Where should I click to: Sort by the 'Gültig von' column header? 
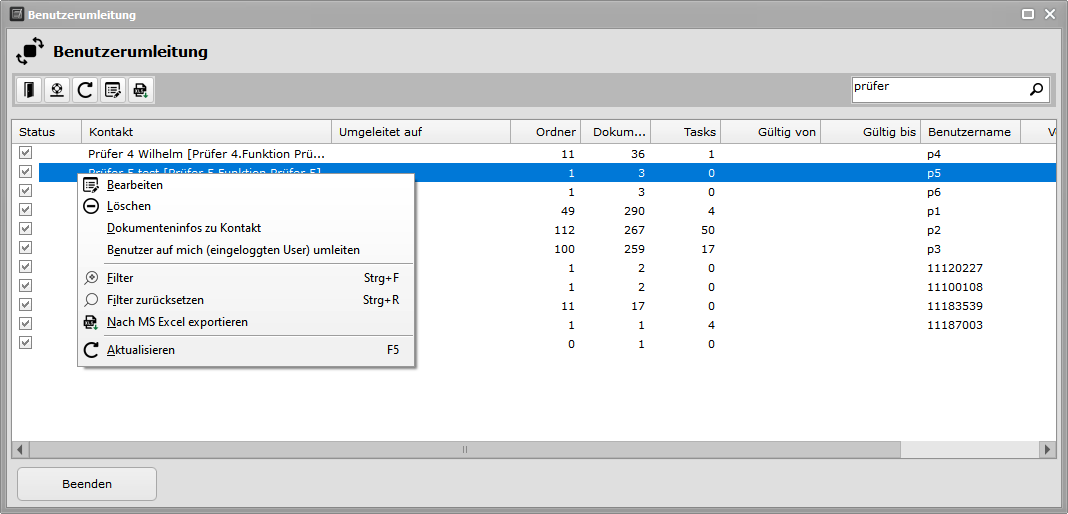pos(770,132)
